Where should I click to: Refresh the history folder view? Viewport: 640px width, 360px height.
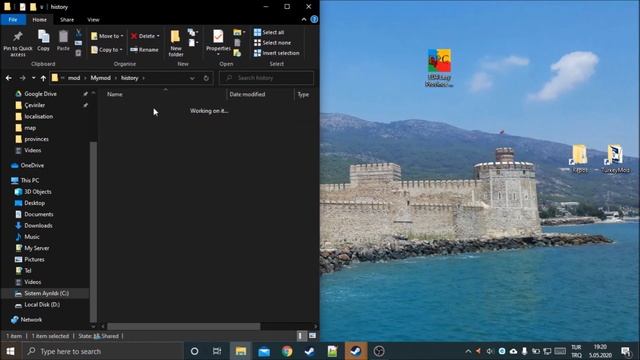point(206,78)
